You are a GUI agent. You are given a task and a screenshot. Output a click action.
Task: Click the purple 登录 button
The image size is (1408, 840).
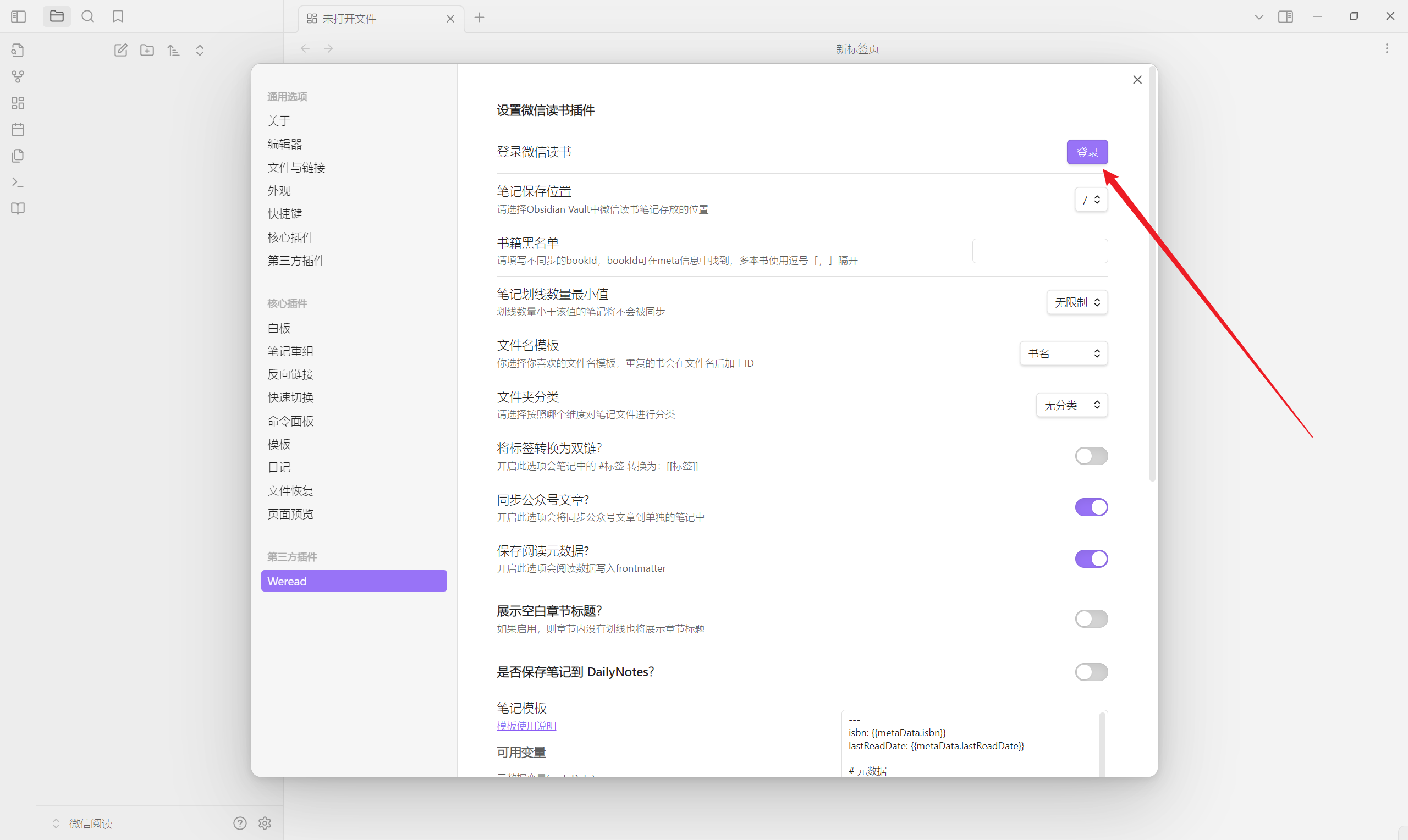pos(1086,152)
